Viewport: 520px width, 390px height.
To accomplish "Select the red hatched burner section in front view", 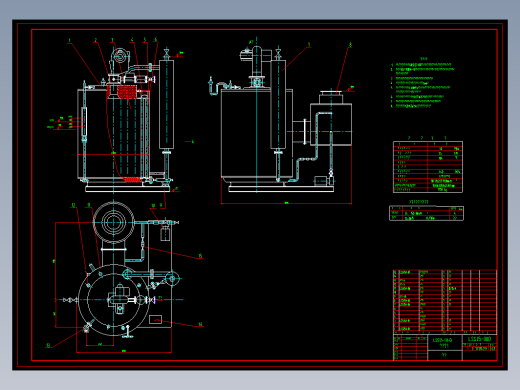I will [x=127, y=92].
